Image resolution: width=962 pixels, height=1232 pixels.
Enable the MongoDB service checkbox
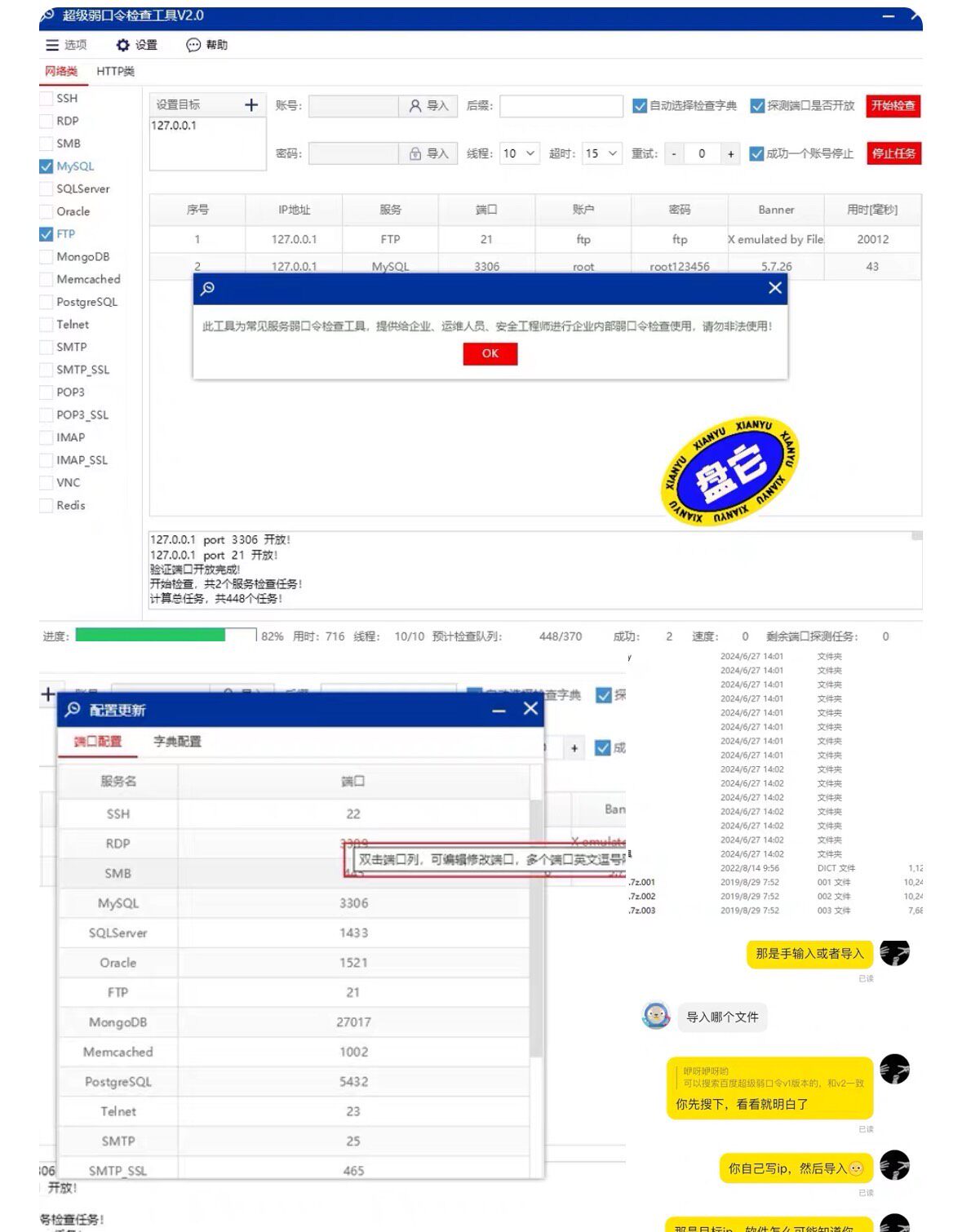click(x=47, y=256)
